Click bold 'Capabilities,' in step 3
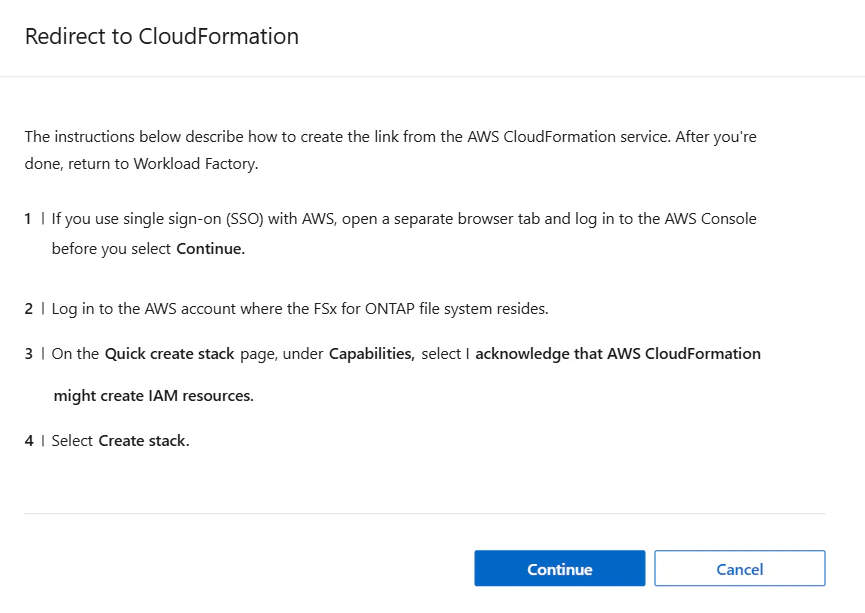This screenshot has width=865, height=613. (x=371, y=354)
